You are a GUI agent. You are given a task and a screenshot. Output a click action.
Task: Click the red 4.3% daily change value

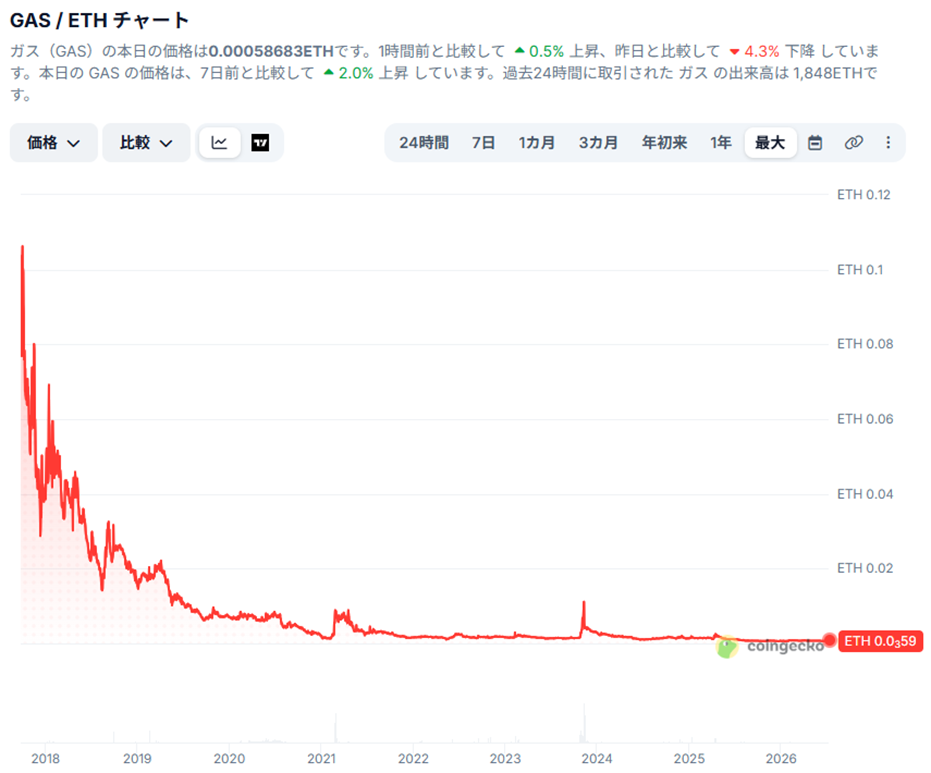tap(762, 52)
